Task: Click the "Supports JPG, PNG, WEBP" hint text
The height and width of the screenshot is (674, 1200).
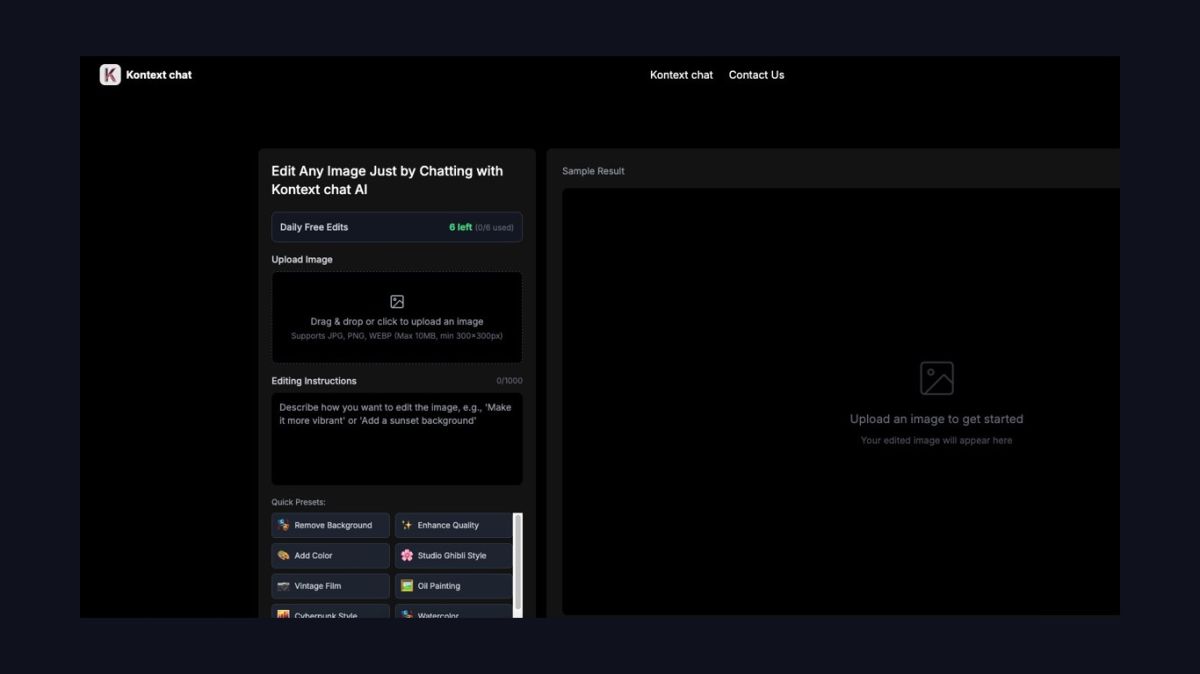Action: 397,336
